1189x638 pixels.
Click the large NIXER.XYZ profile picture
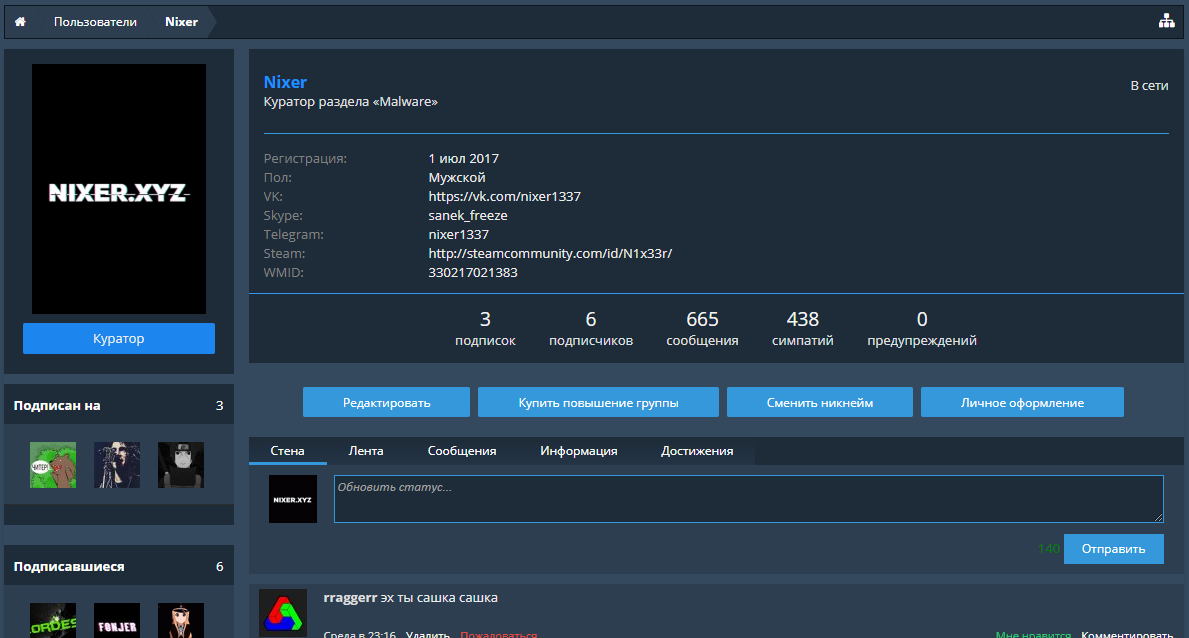119,190
